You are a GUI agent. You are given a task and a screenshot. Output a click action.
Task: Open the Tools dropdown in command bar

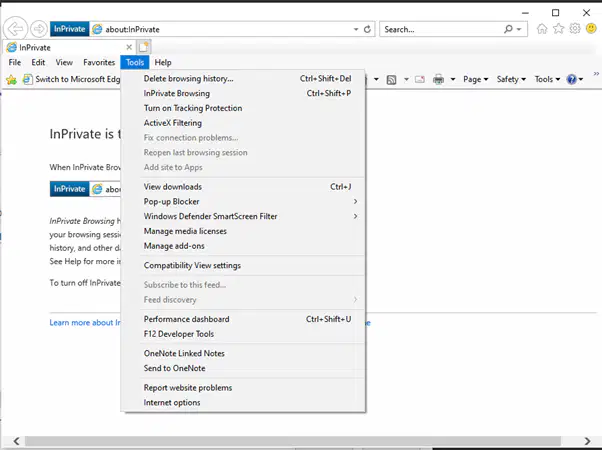547,79
